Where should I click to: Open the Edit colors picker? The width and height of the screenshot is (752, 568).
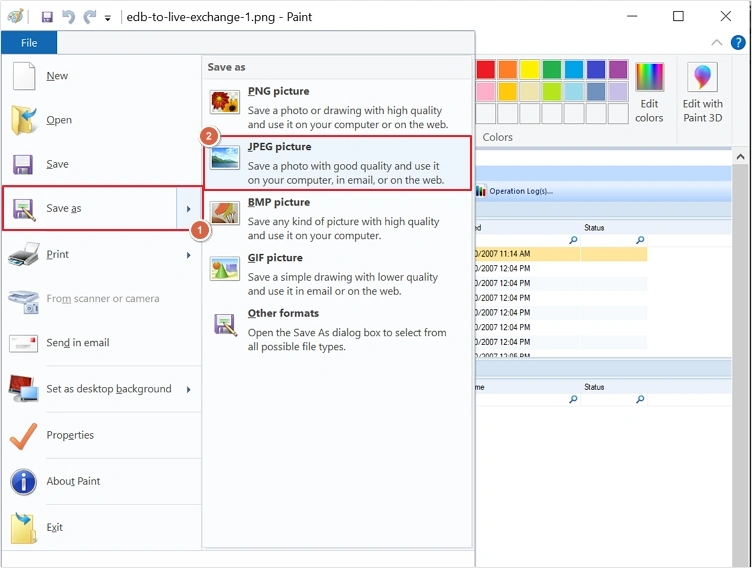(649, 92)
